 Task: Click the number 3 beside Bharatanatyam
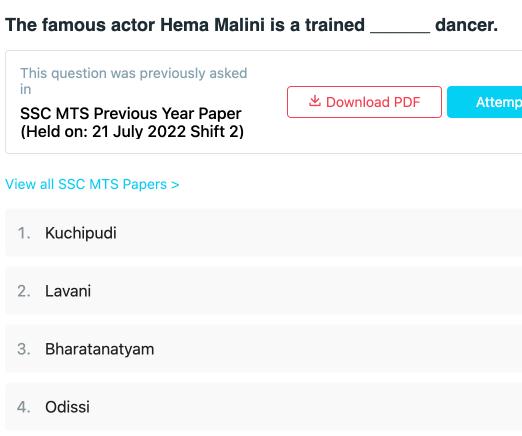click(x=24, y=349)
